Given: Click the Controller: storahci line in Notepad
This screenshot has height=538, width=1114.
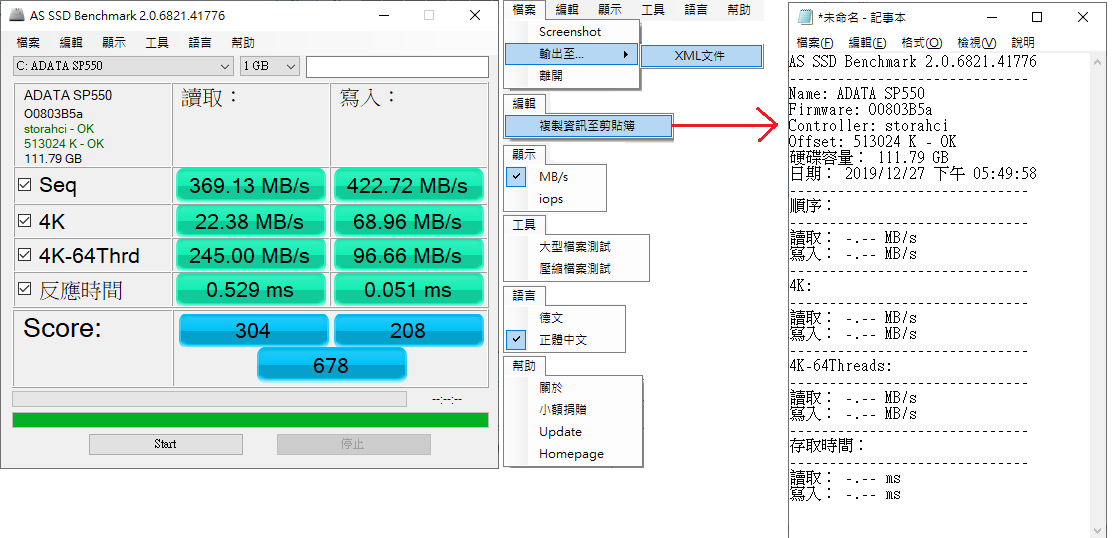Looking at the screenshot, I should click(867, 125).
